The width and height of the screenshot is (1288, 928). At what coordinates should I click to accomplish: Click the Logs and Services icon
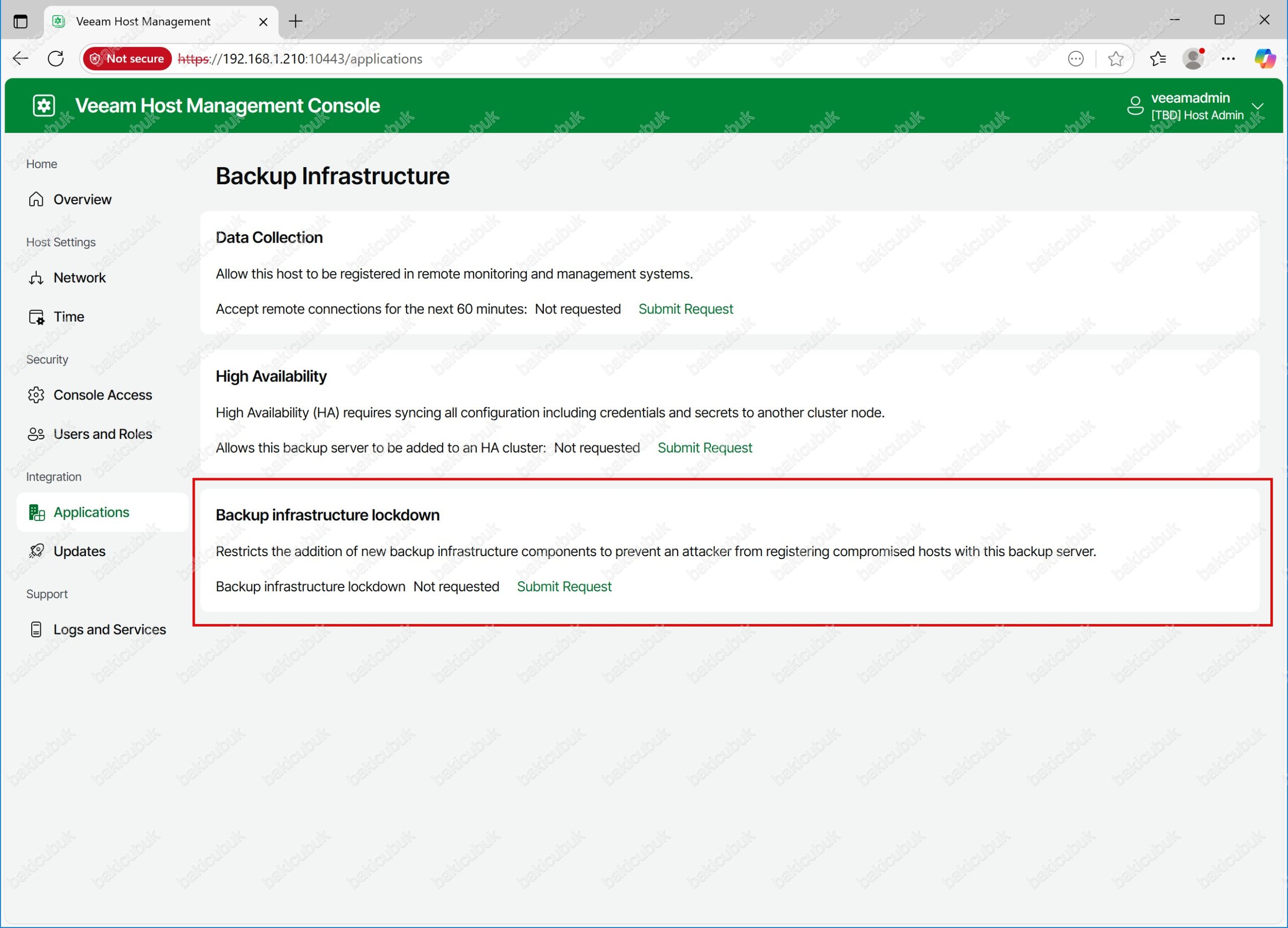pos(36,629)
